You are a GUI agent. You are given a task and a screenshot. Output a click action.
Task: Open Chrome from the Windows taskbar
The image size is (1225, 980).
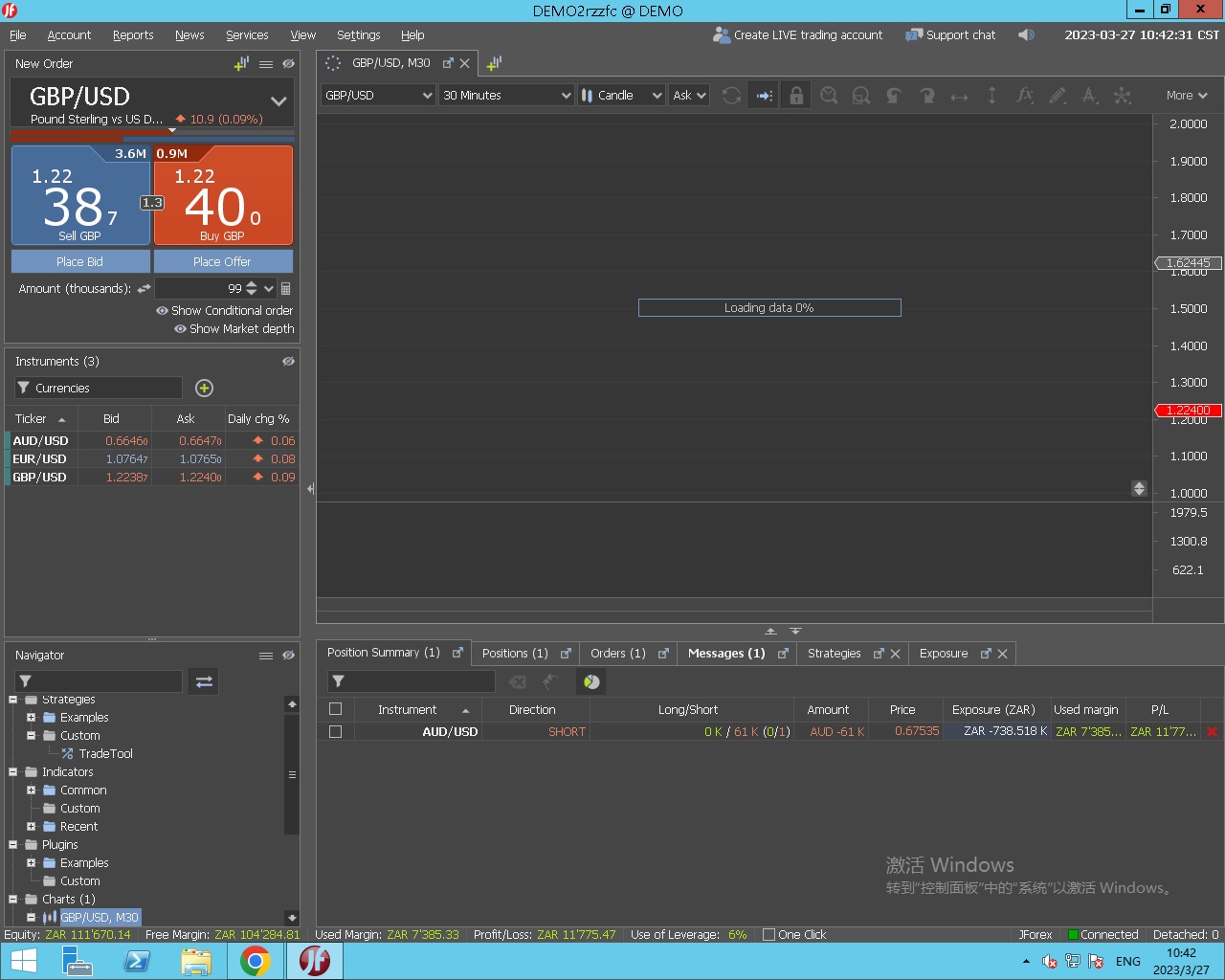pos(255,961)
